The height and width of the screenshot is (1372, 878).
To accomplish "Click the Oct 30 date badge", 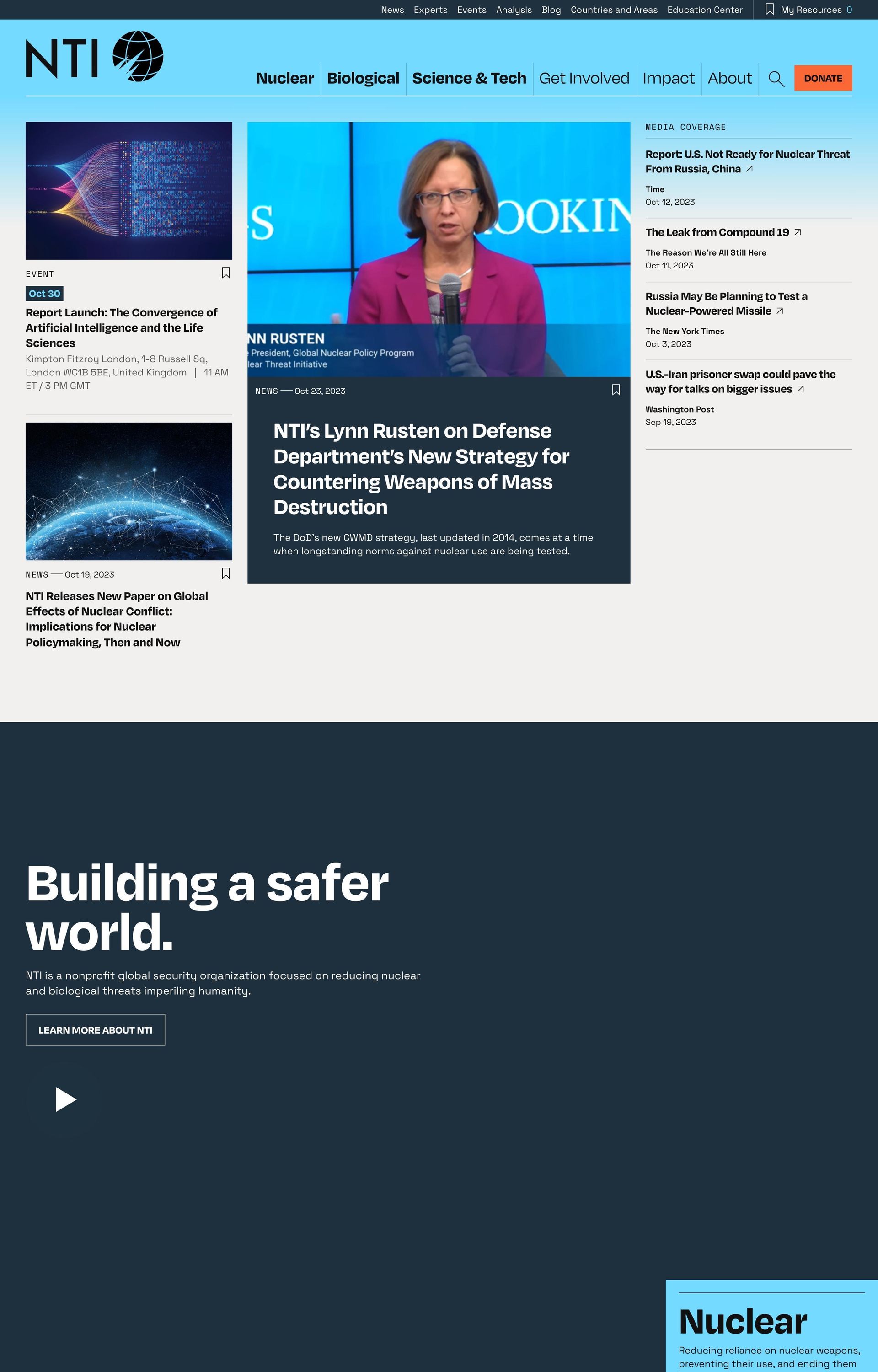I will pyautogui.click(x=44, y=294).
